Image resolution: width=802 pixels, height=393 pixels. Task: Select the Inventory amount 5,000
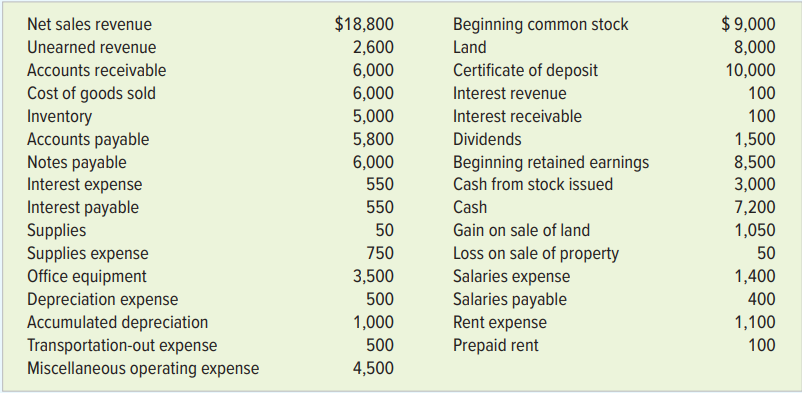(373, 117)
